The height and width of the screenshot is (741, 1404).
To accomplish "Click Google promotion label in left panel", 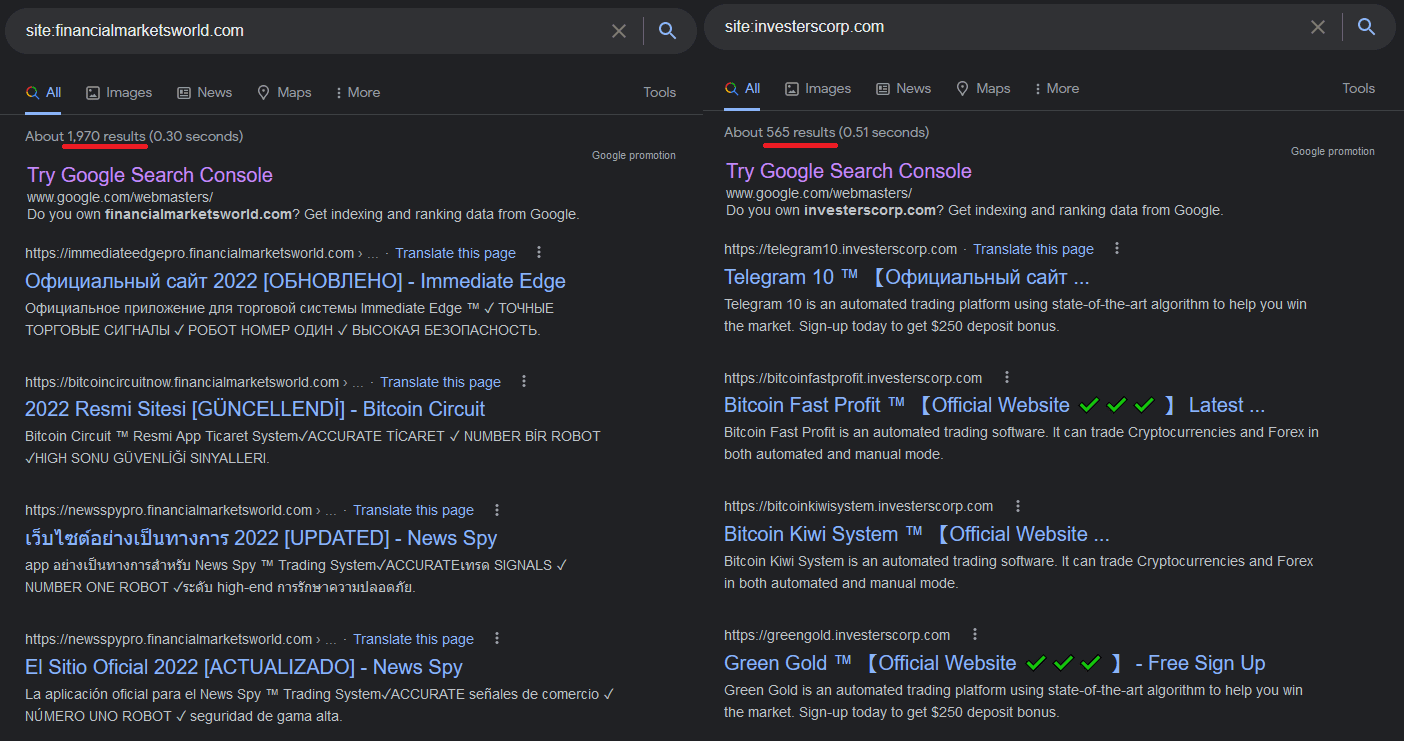I will 634,155.
